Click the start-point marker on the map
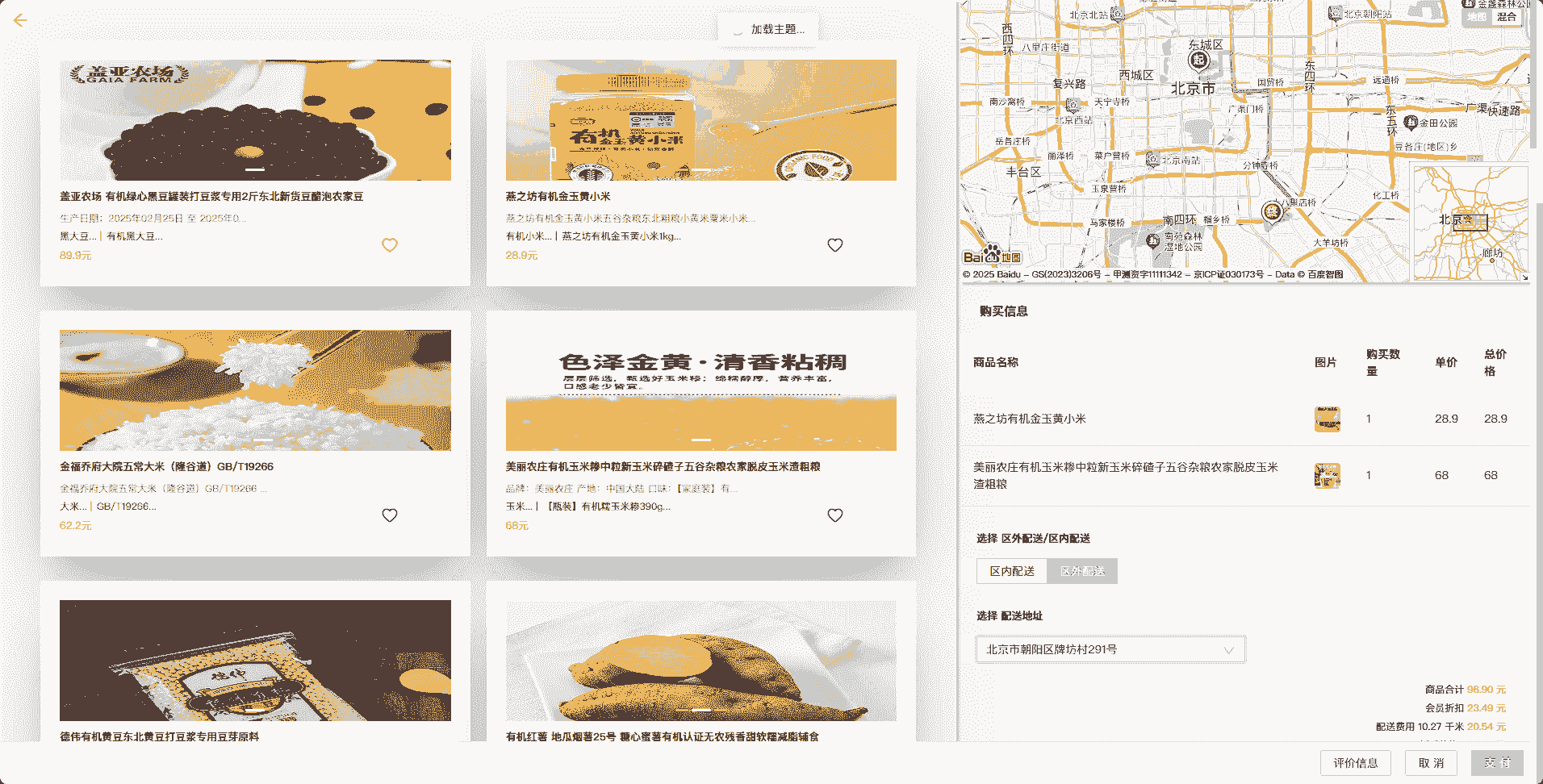The width and height of the screenshot is (1543, 784). point(1198,60)
